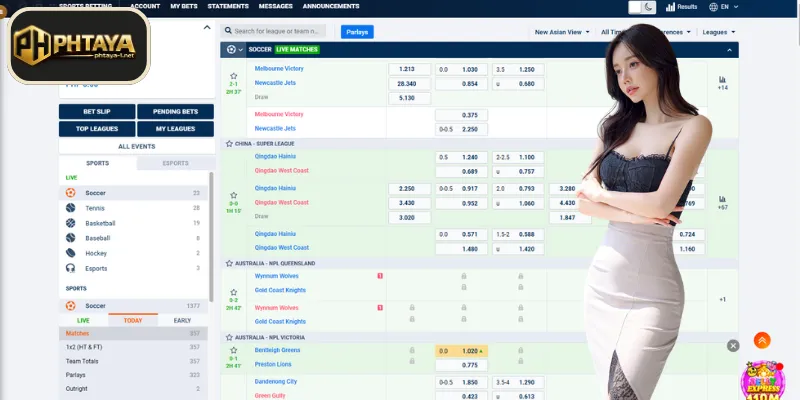Screen dimensions: 800x400
Task: Select the Matches market row
Action: [x=133, y=333]
